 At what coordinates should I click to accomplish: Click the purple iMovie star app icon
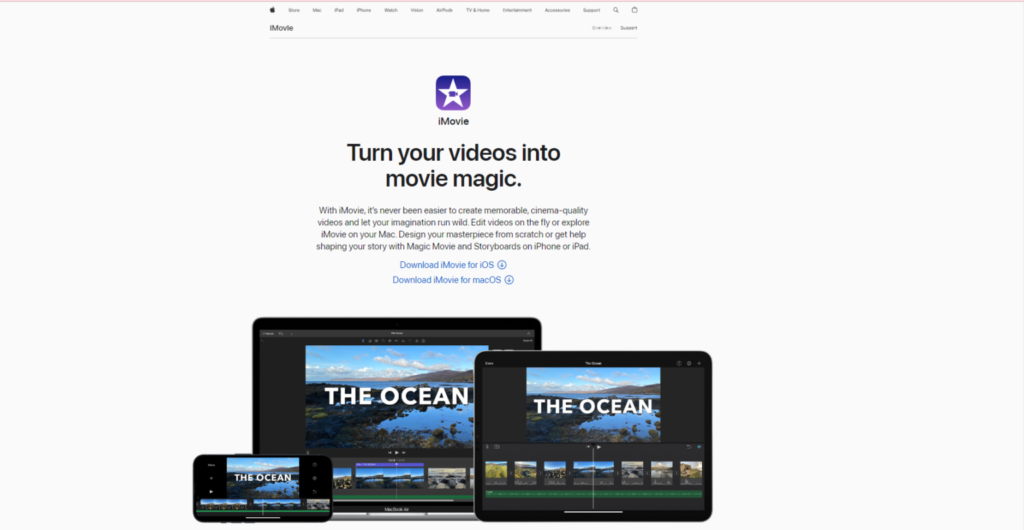[x=453, y=93]
